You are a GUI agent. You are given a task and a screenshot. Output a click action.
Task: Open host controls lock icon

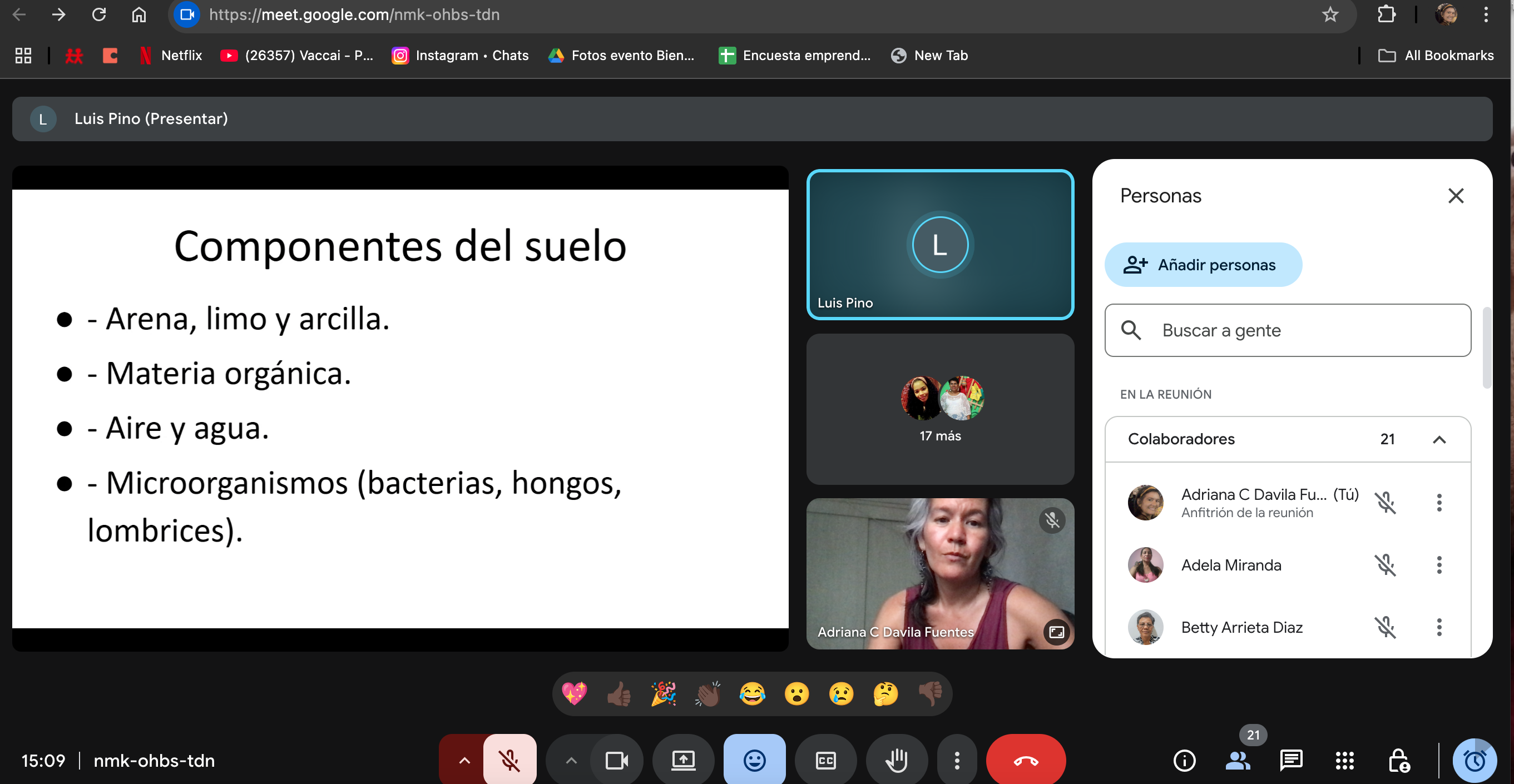tap(1398, 761)
